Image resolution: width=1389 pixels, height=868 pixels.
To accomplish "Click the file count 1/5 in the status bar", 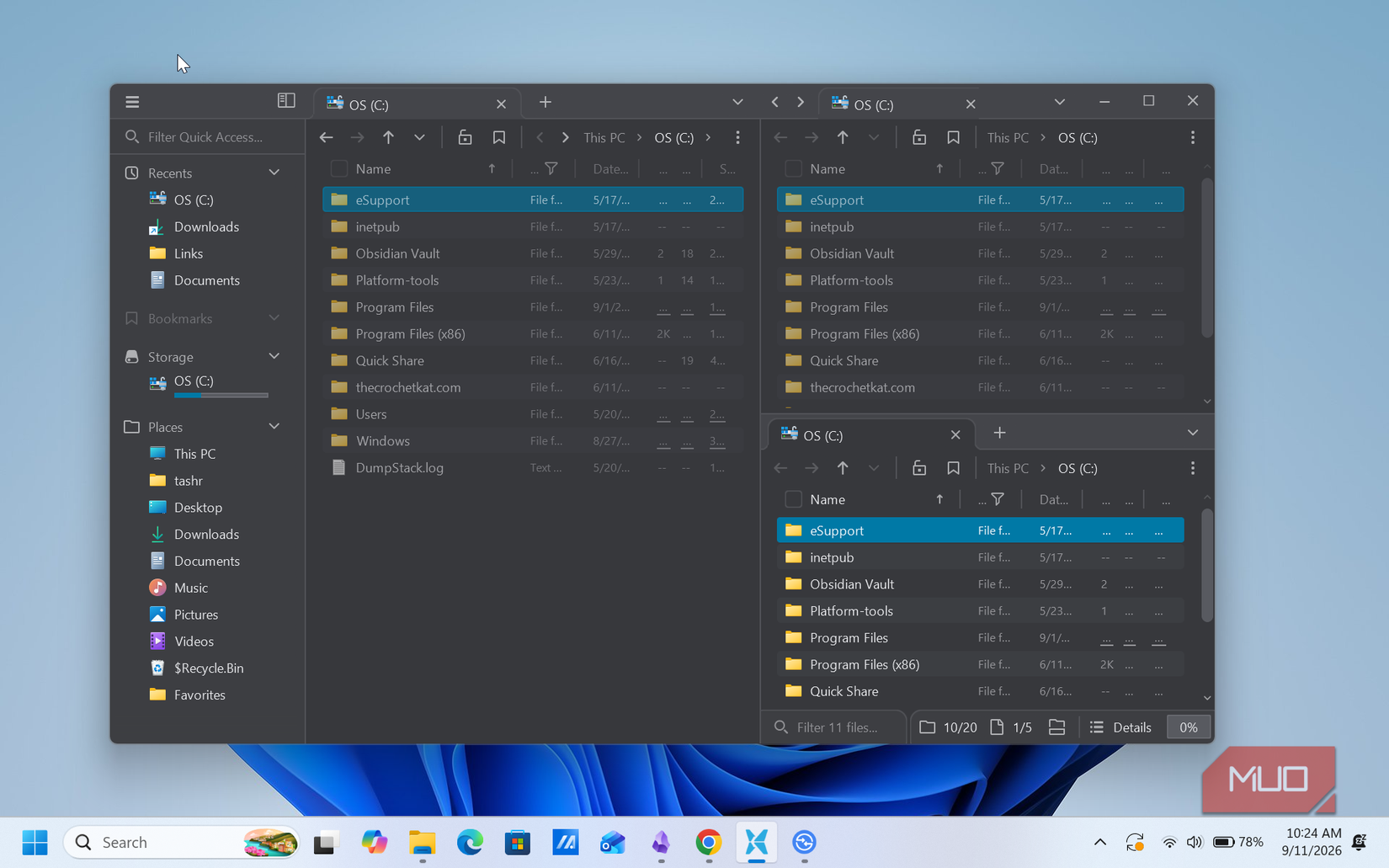I will coord(1011,727).
